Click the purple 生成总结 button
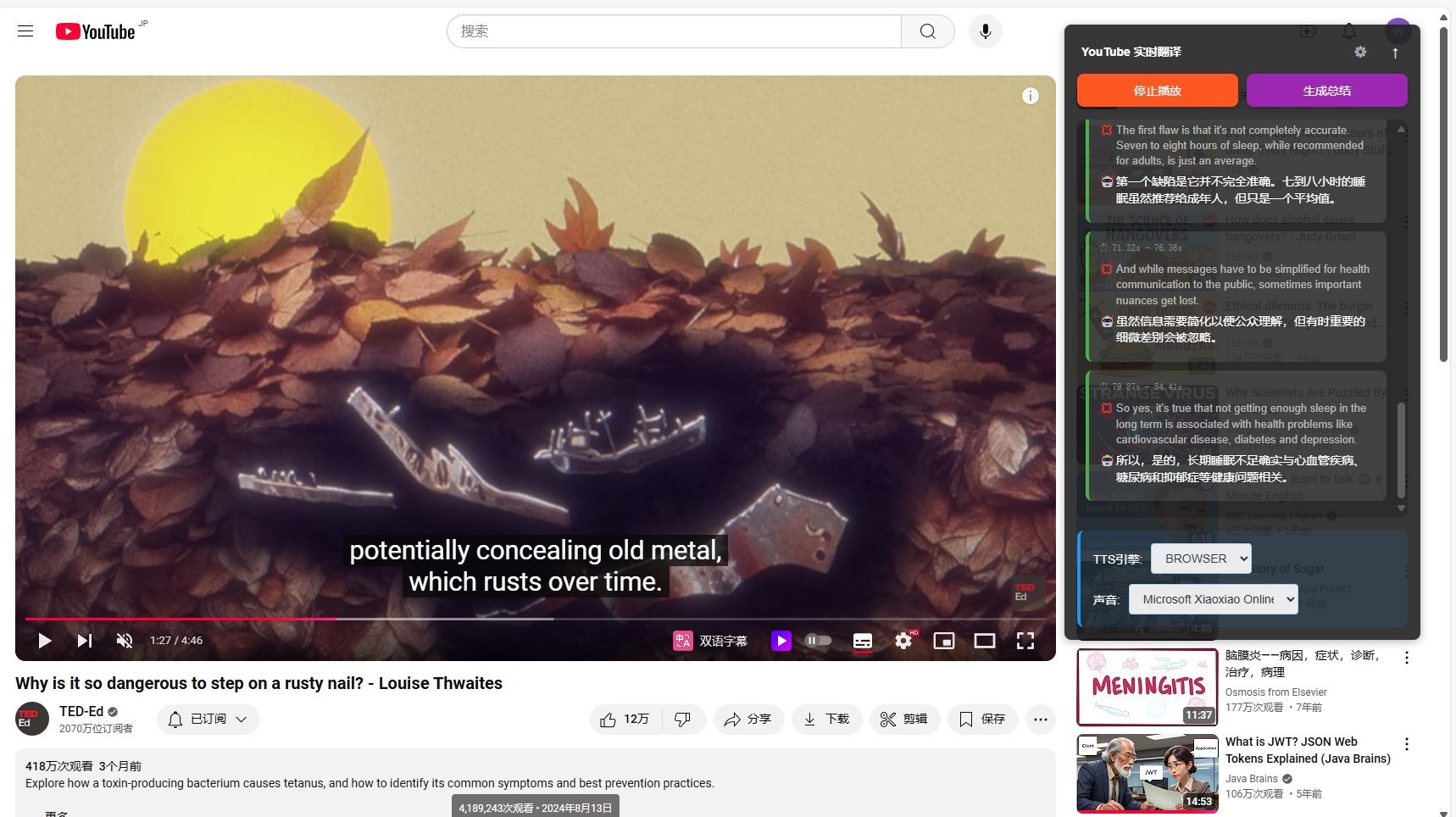Screen dimensions: 1456x817 point(1327,91)
